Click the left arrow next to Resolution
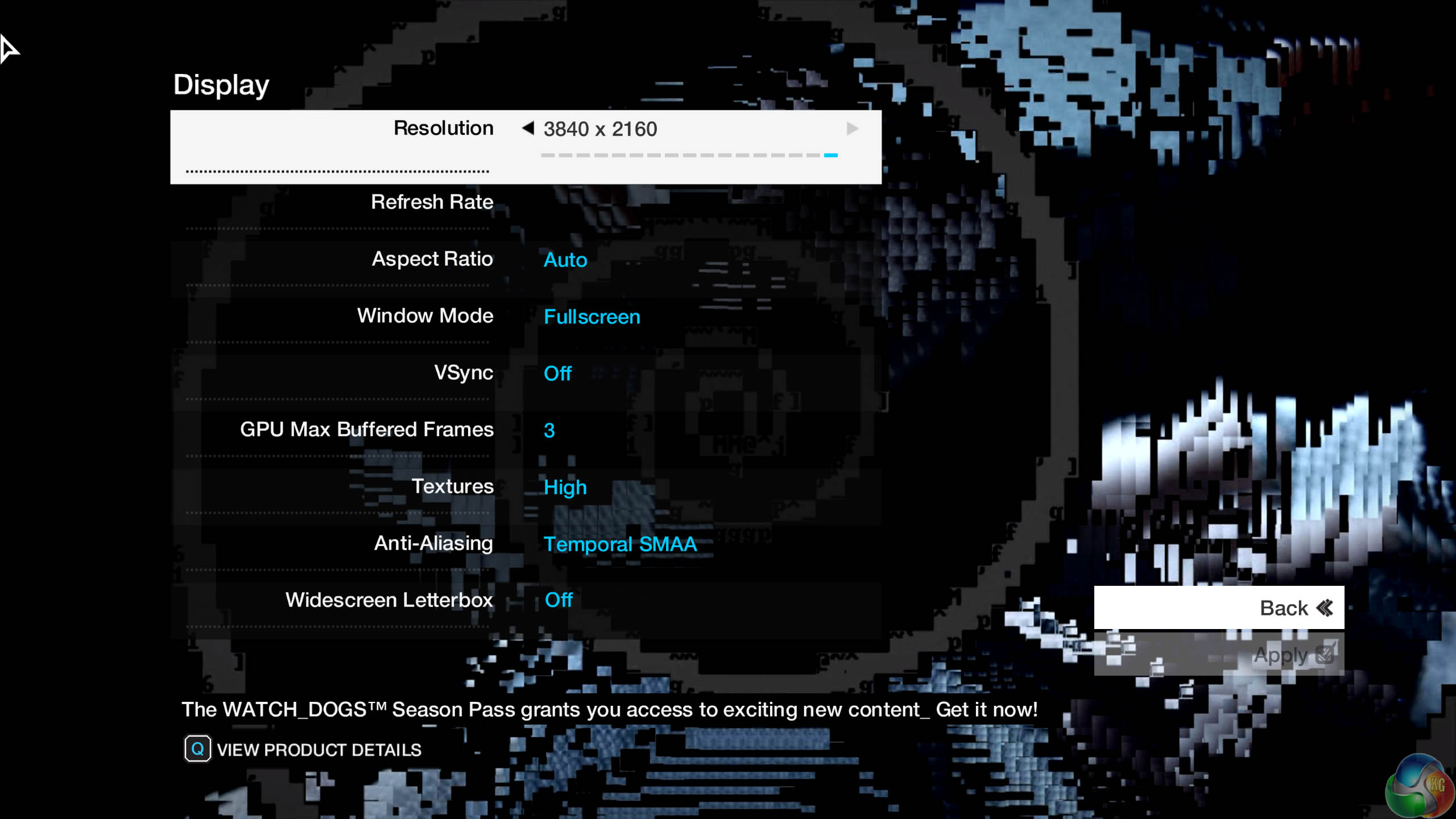This screenshot has height=819, width=1456. coord(528,128)
